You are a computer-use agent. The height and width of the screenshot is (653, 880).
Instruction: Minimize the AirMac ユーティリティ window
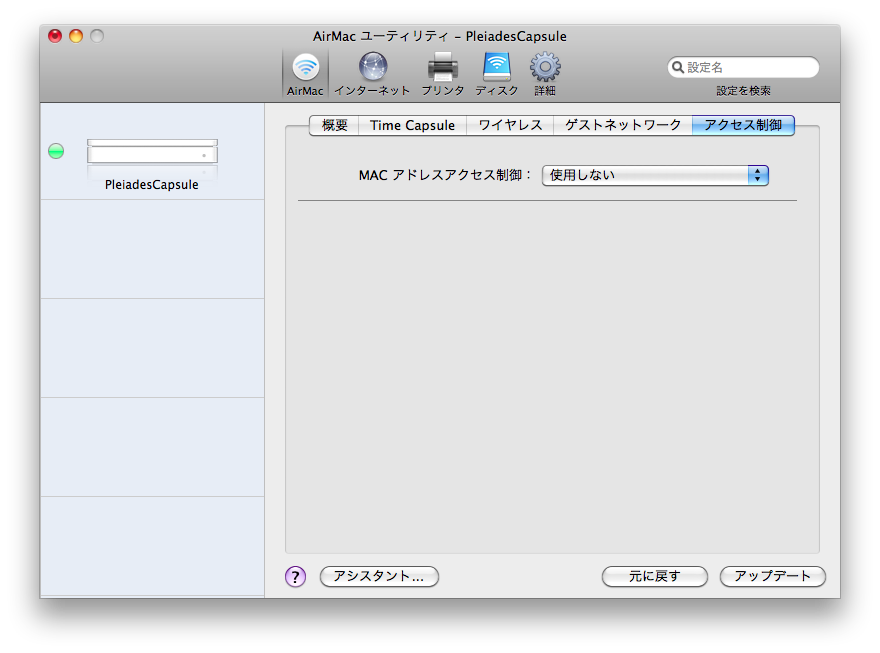click(76, 36)
